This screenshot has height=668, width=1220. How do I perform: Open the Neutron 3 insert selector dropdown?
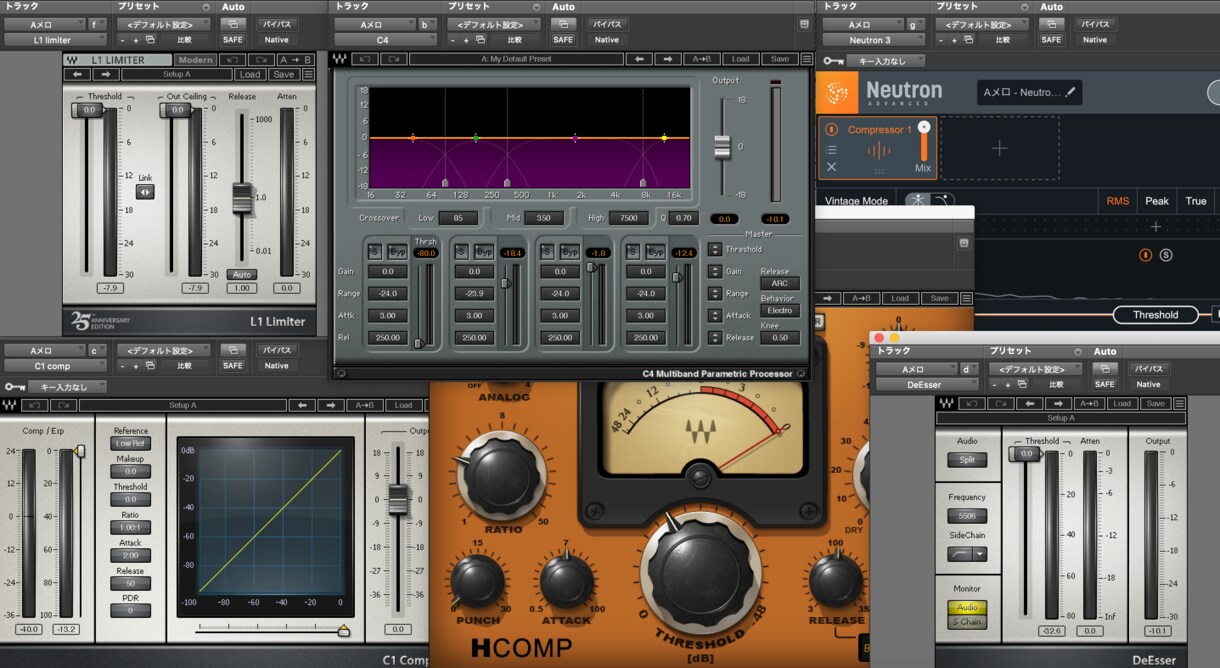pyautogui.click(x=874, y=40)
